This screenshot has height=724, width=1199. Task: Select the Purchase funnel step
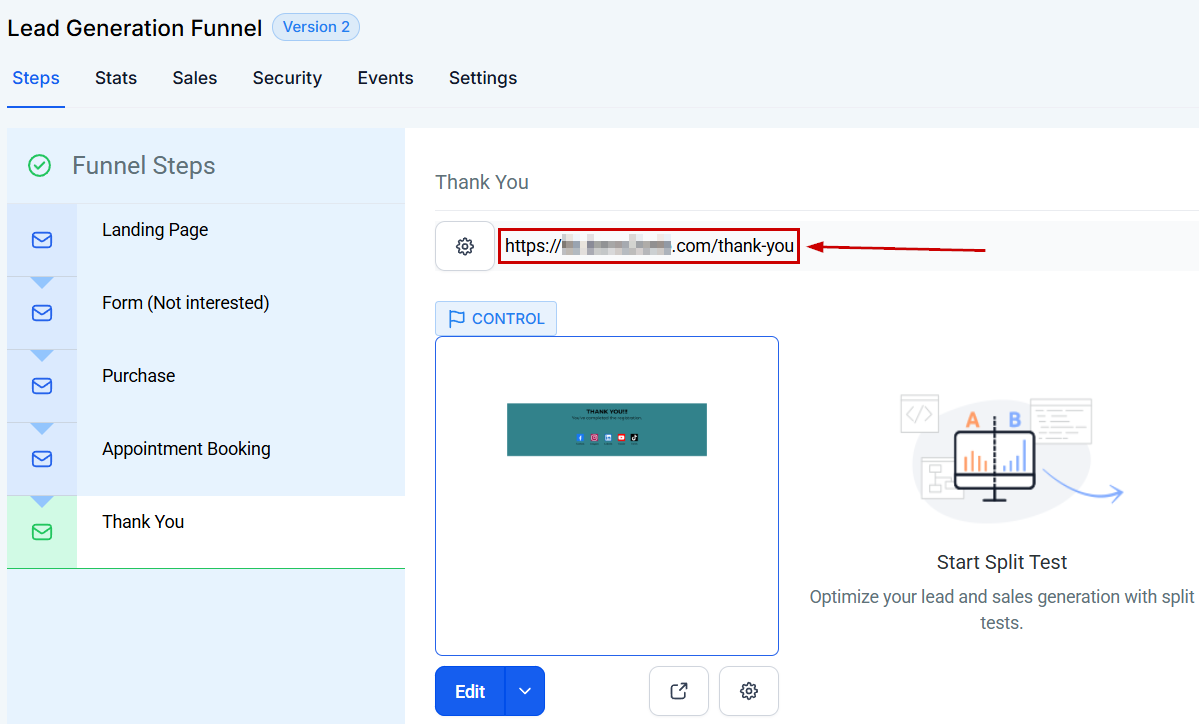[206, 386]
